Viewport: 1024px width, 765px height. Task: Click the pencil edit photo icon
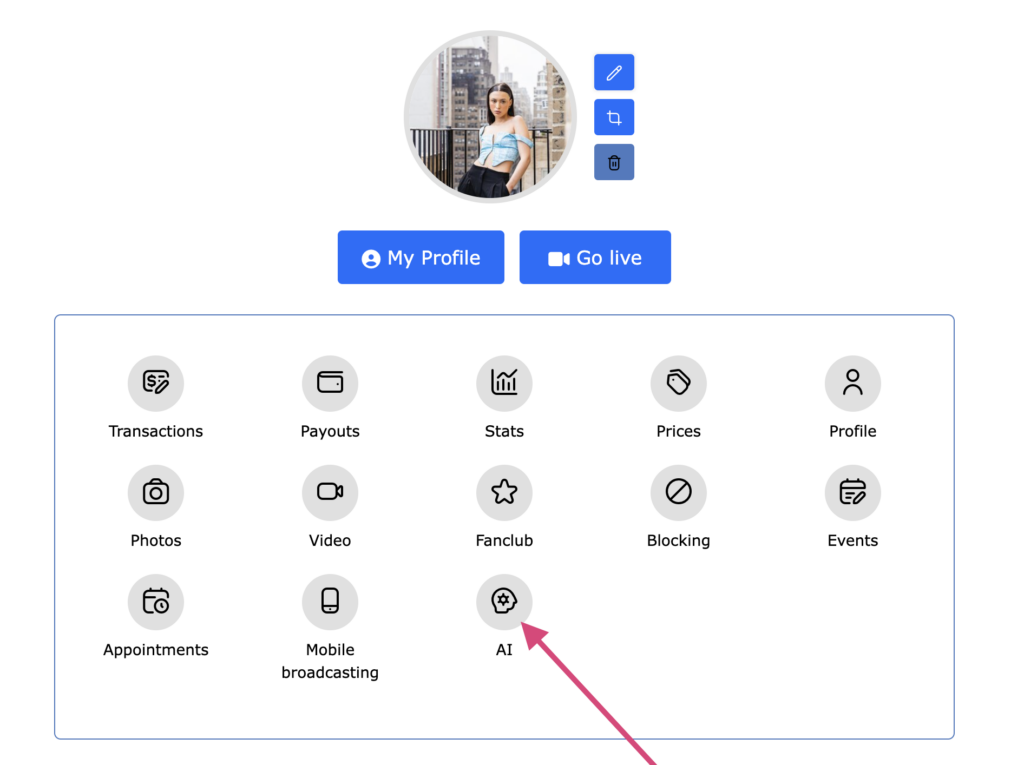coord(614,73)
